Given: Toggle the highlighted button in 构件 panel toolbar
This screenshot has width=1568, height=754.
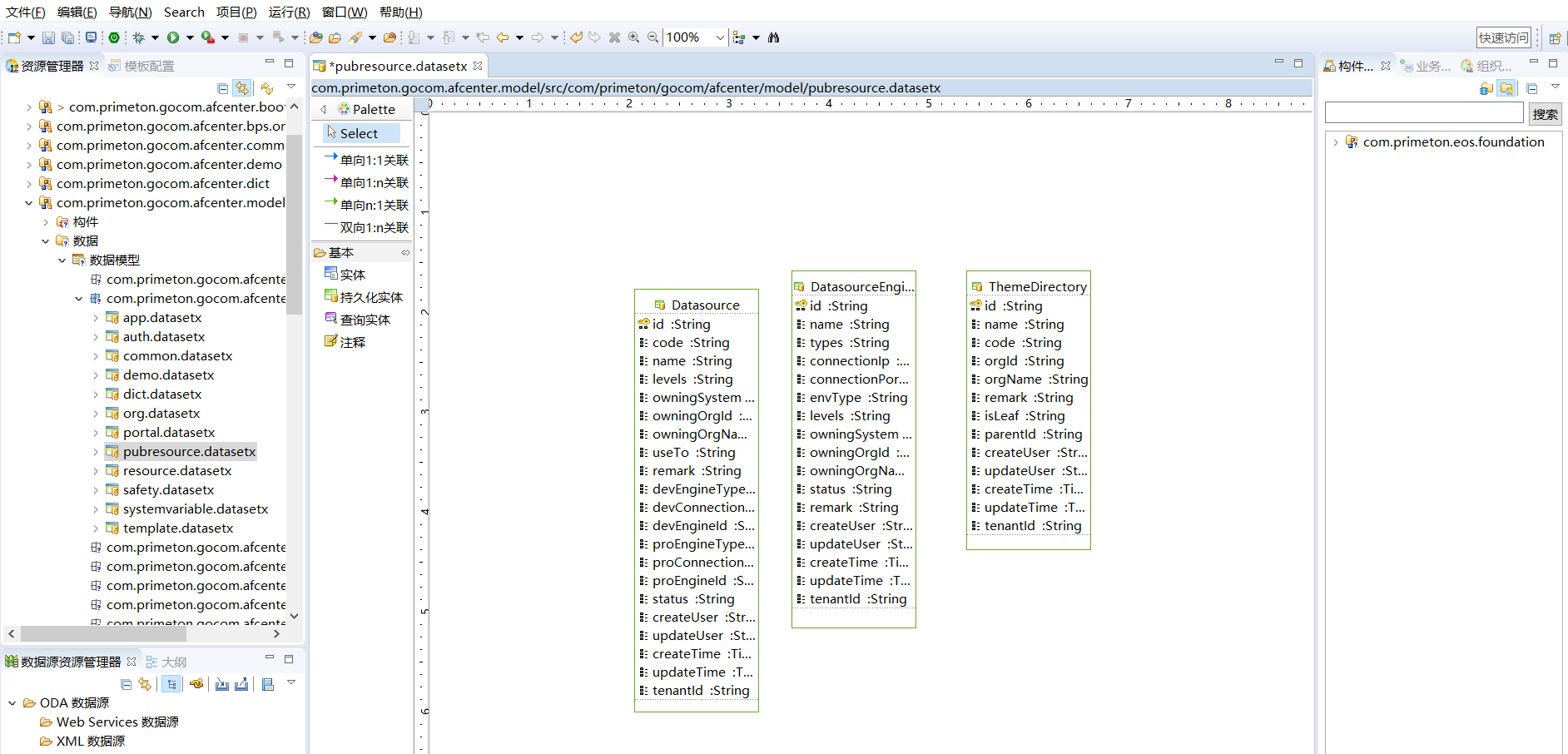Looking at the screenshot, I should 1506,88.
